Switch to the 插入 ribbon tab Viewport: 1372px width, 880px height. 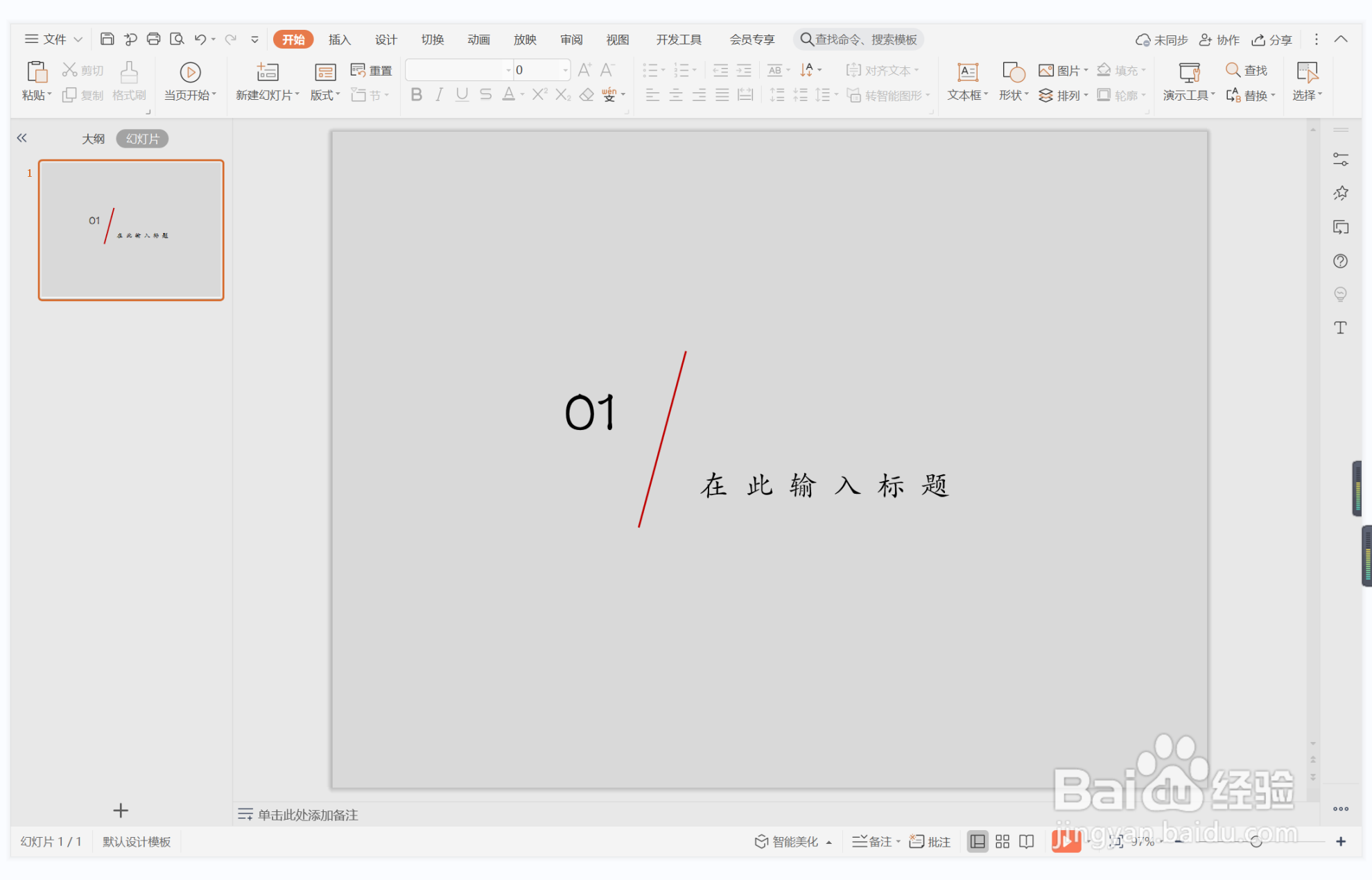tap(339, 40)
